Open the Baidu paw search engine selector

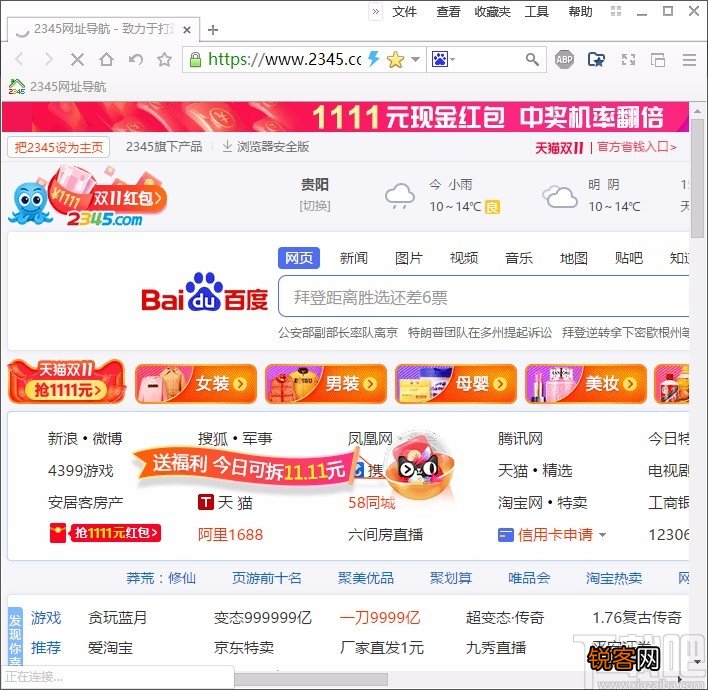coord(443,59)
